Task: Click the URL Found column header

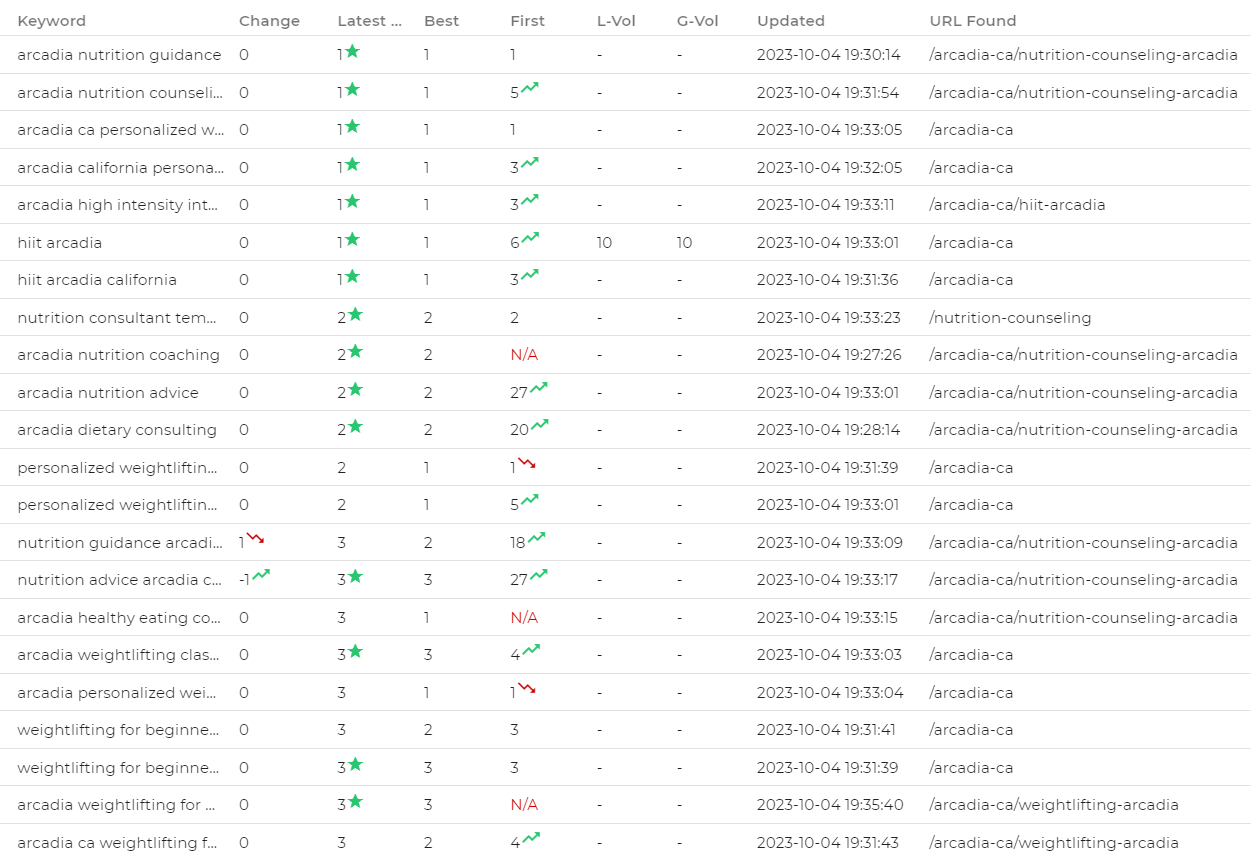Action: [x=972, y=21]
